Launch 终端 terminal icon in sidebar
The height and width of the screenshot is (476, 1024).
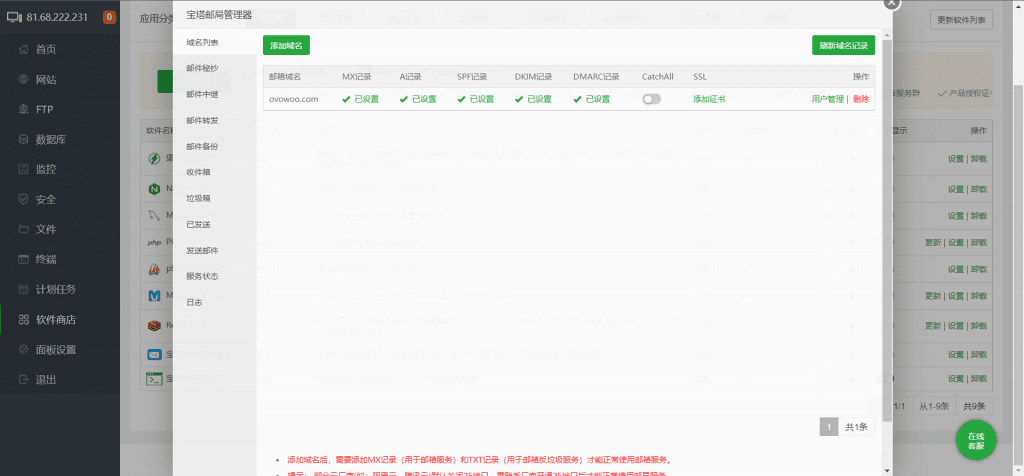pos(23,259)
